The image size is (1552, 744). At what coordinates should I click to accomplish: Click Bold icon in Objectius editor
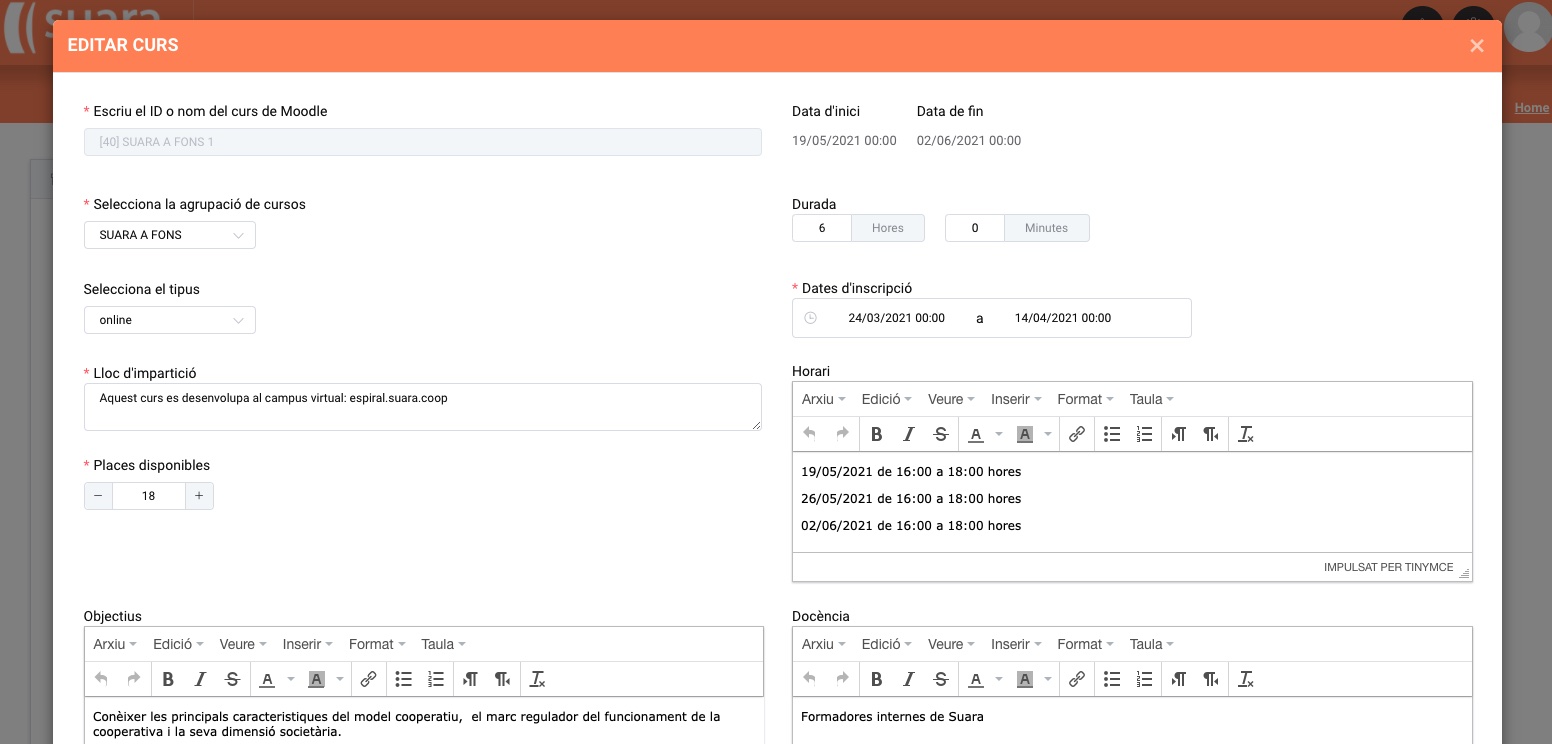click(168, 679)
